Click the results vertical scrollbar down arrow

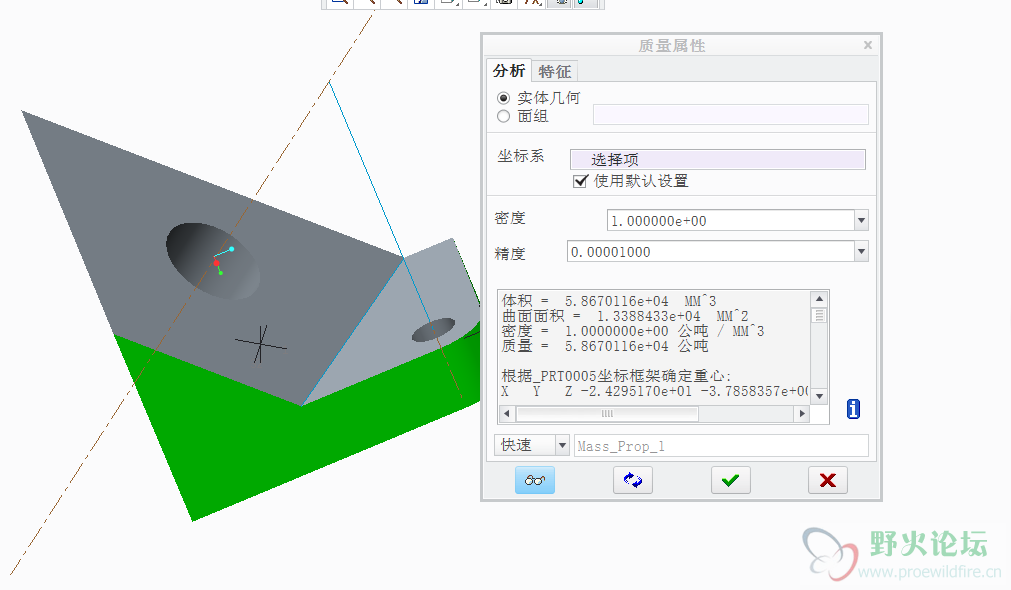[x=819, y=396]
